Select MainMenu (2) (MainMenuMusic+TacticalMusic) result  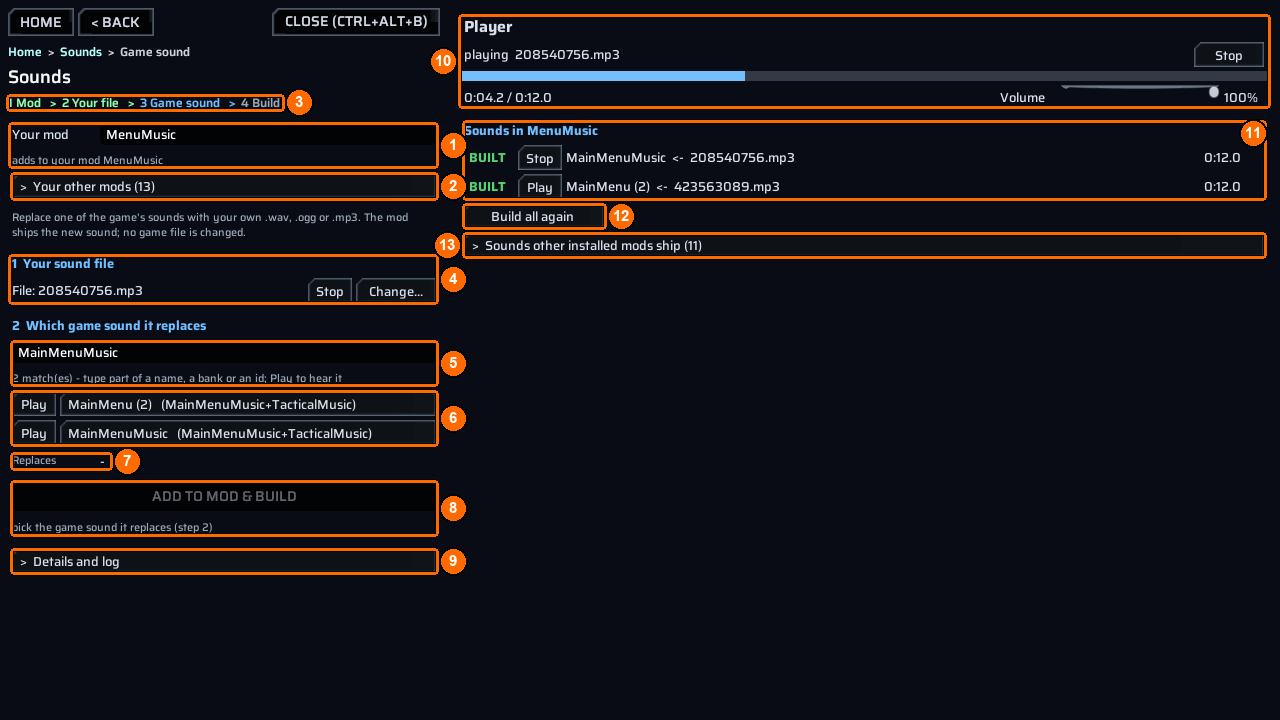tap(248, 405)
